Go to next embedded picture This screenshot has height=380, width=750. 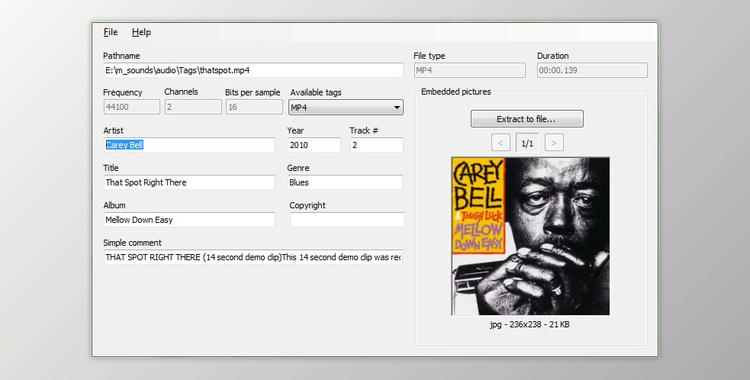pos(554,143)
